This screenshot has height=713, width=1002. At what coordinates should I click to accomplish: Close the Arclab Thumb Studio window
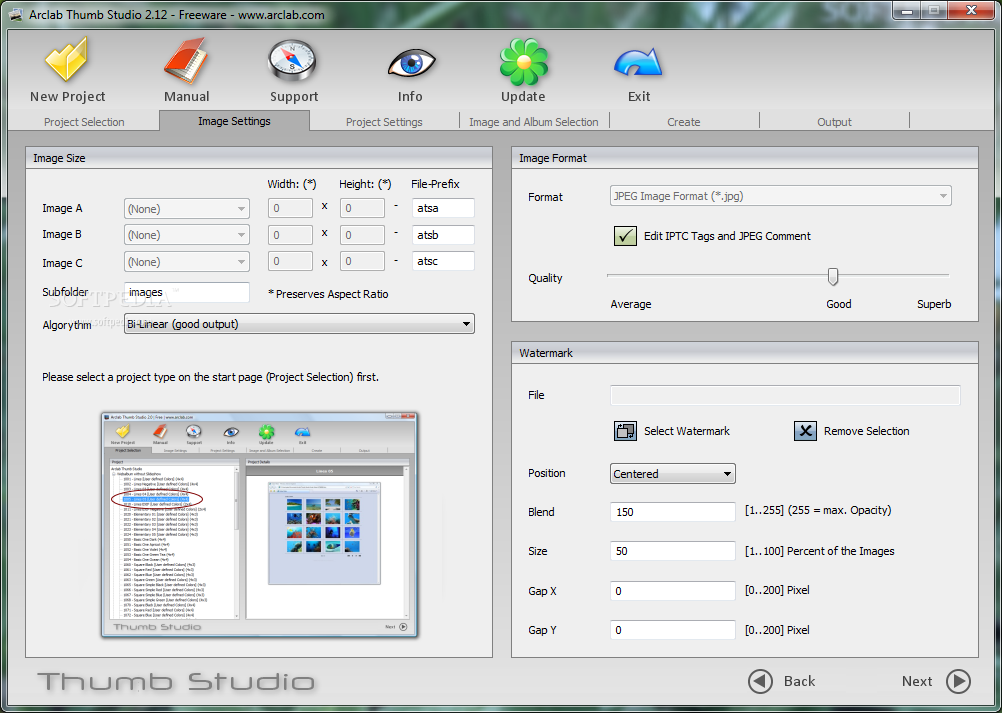(972, 10)
